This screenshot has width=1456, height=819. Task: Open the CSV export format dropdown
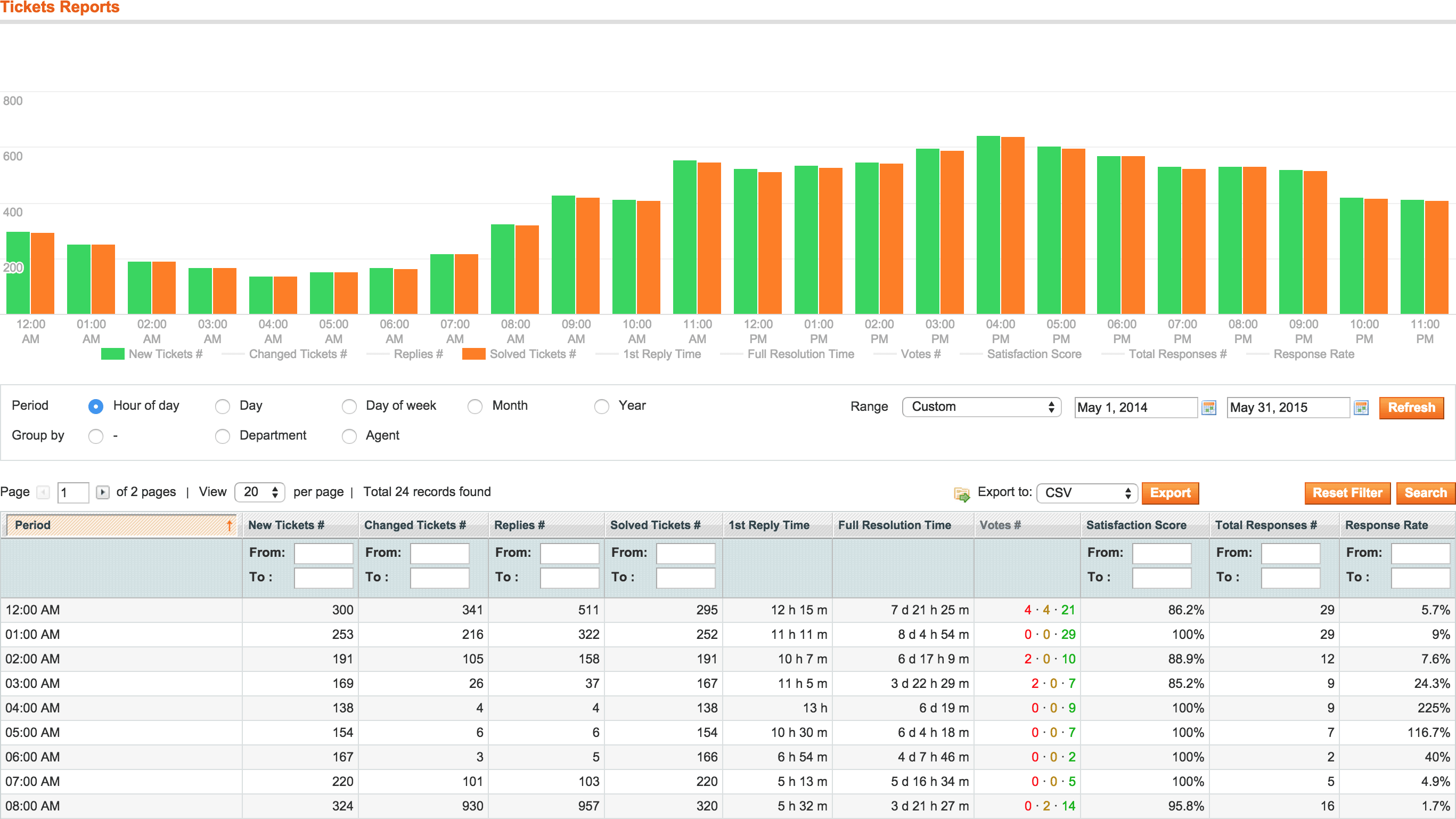click(x=1087, y=493)
